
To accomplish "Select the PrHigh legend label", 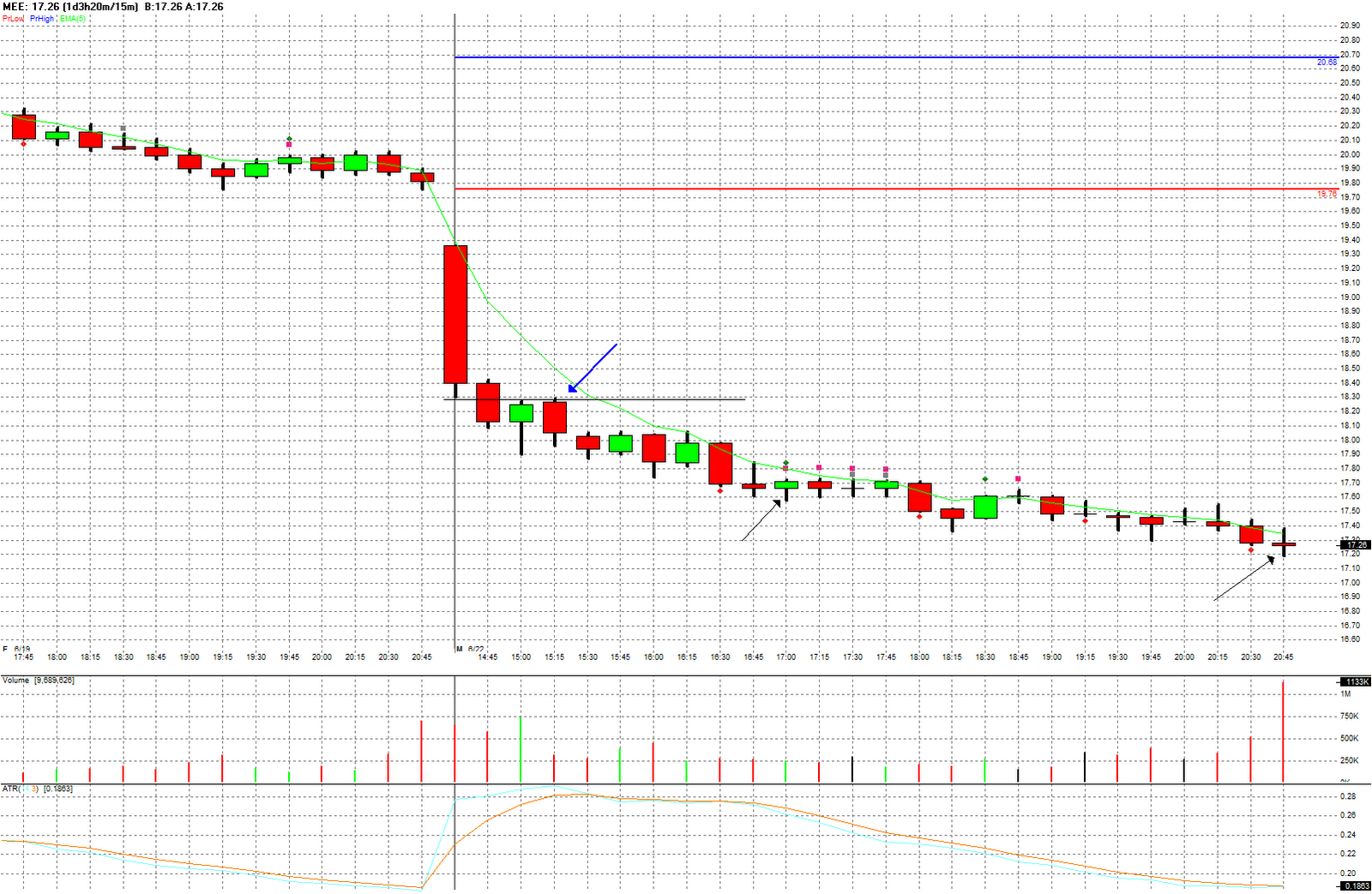I will coord(43,18).
